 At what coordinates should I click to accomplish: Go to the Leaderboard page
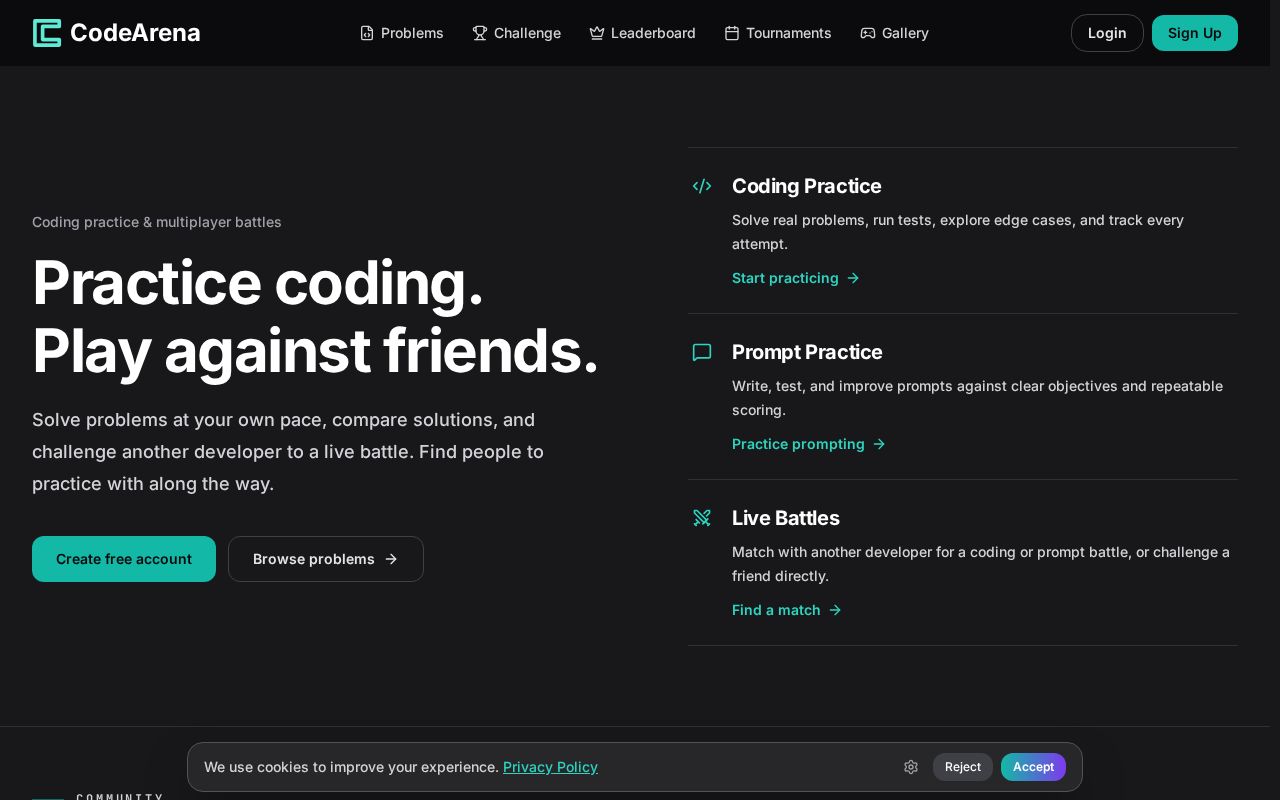(642, 33)
